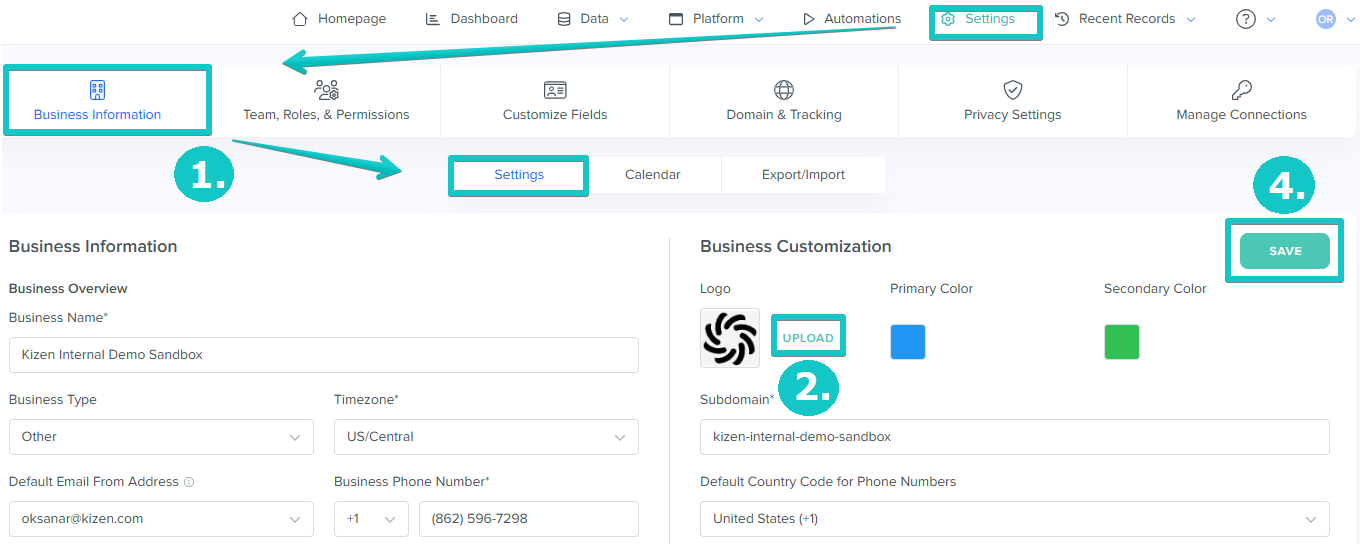Image resolution: width=1360 pixels, height=544 pixels.
Task: Expand the user avatar chevron
Action: 1350,19
